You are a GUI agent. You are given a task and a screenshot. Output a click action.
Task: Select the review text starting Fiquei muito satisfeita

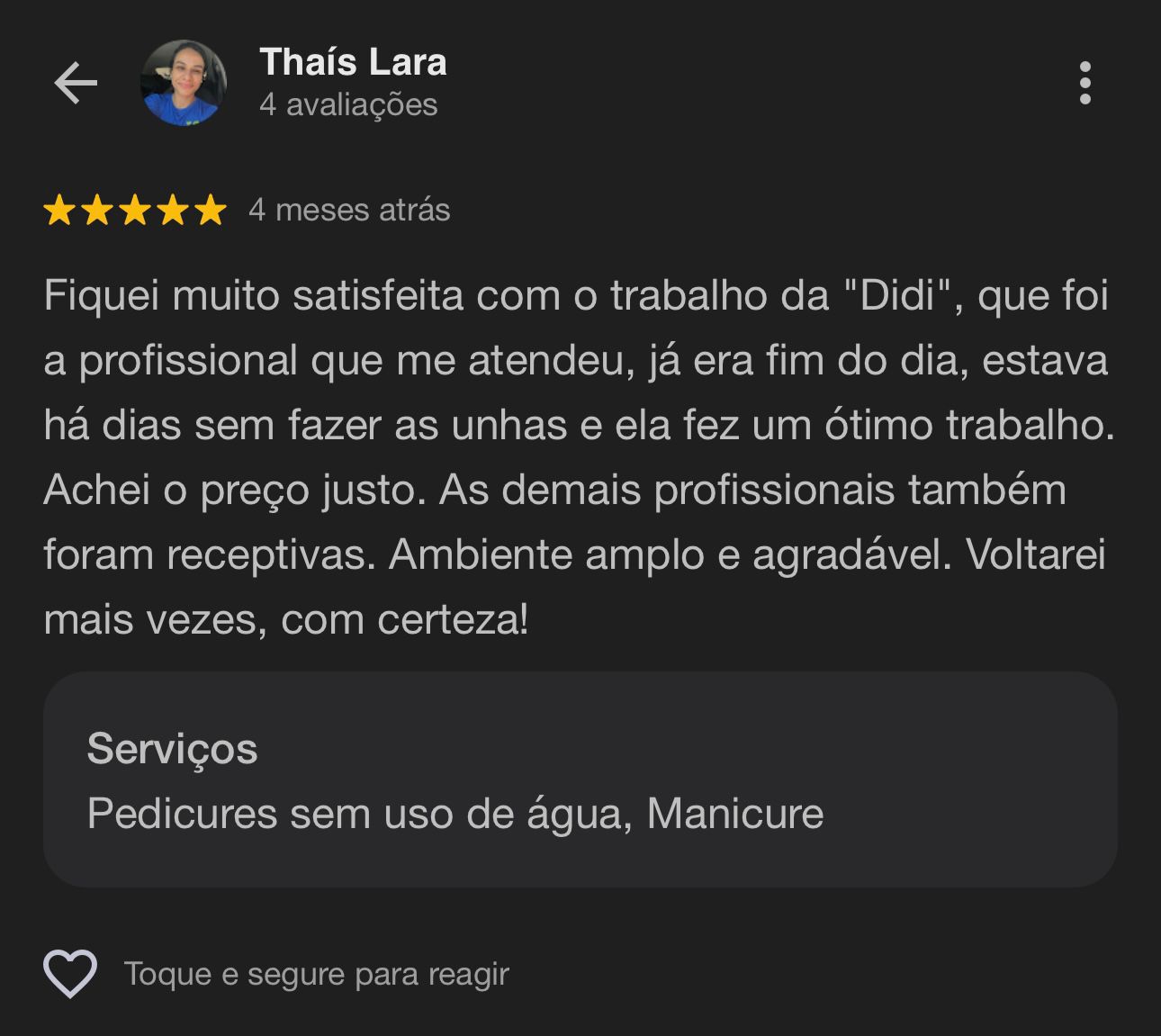[x=580, y=457]
